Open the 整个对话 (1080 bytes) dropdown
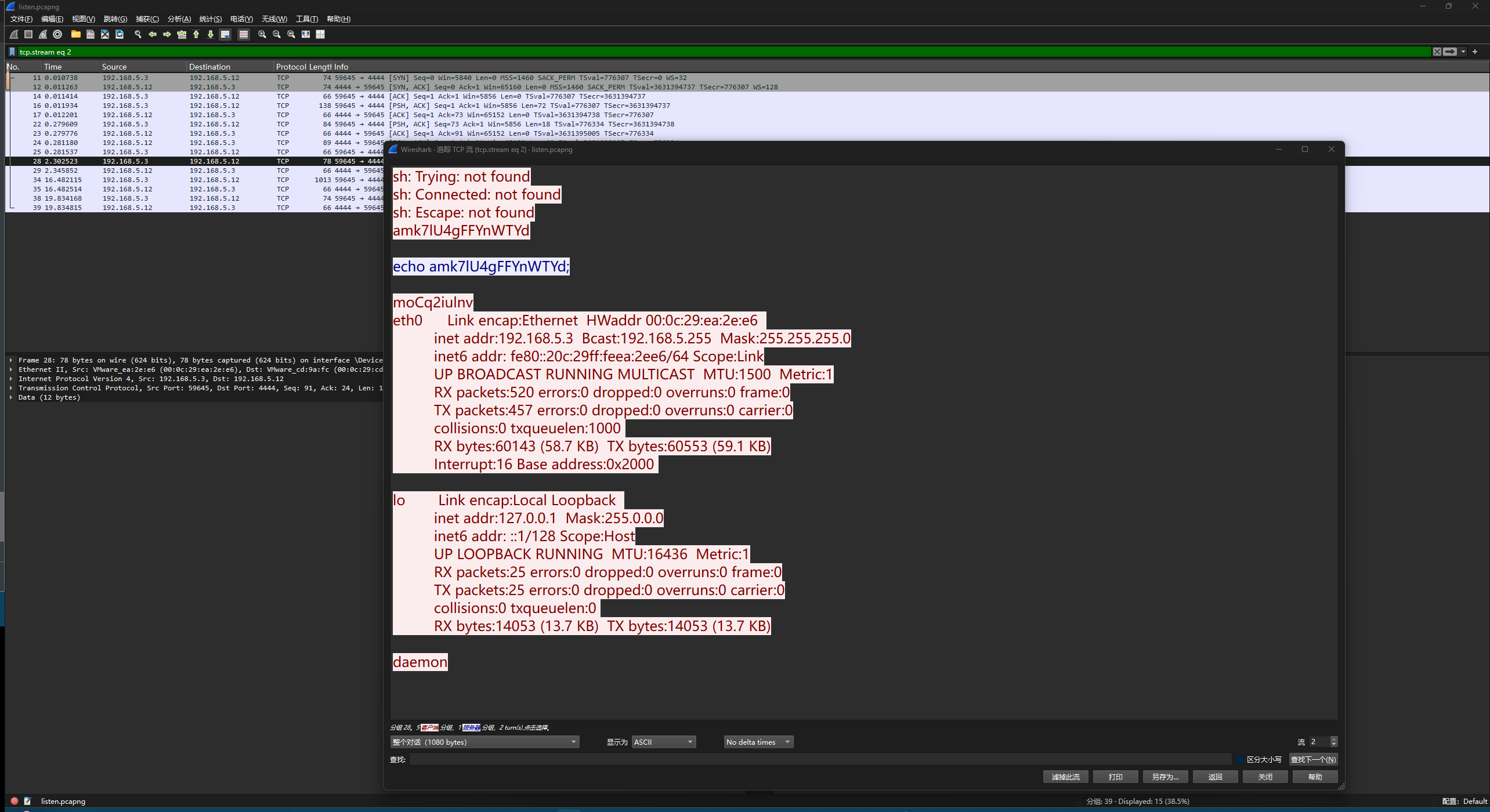 pos(484,742)
